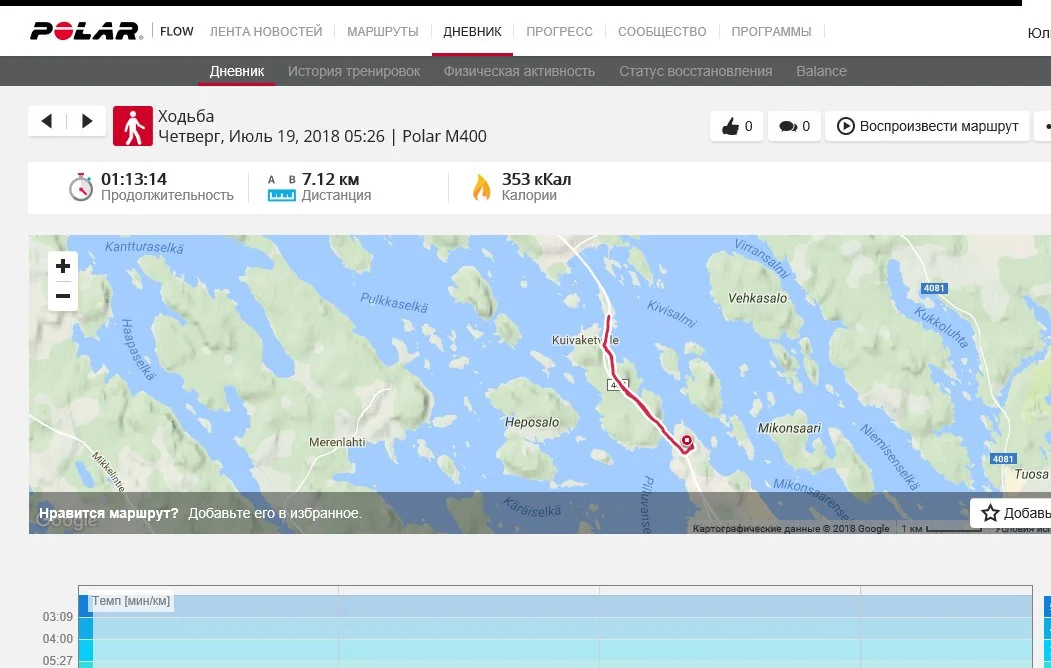Switch to Статус восстановления tab

696,71
